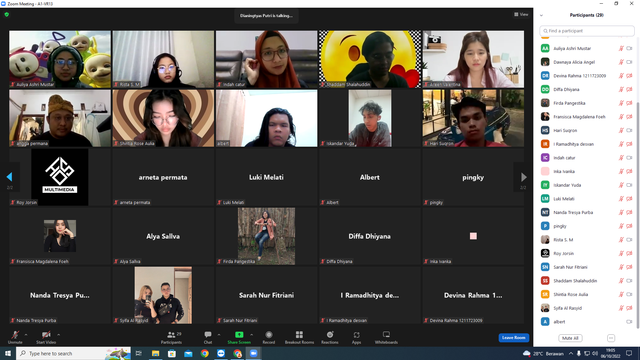
Task: Click Rista S. M avatar in participants list
Action: (x=545, y=240)
